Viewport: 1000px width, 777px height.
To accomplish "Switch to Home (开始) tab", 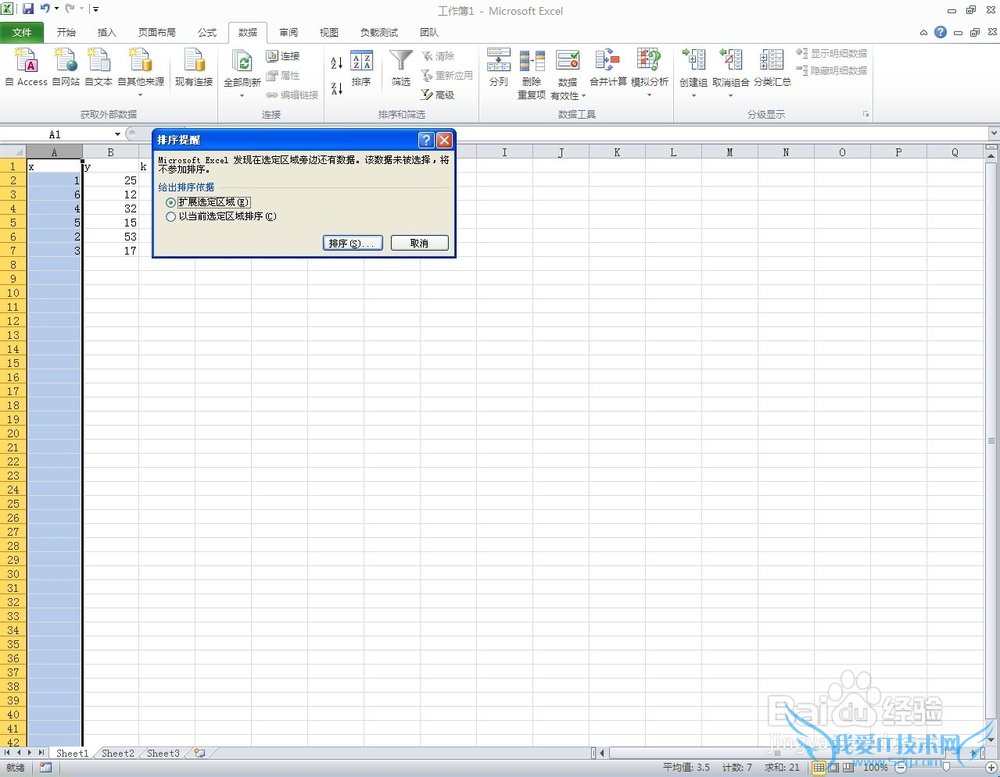I will [66, 33].
